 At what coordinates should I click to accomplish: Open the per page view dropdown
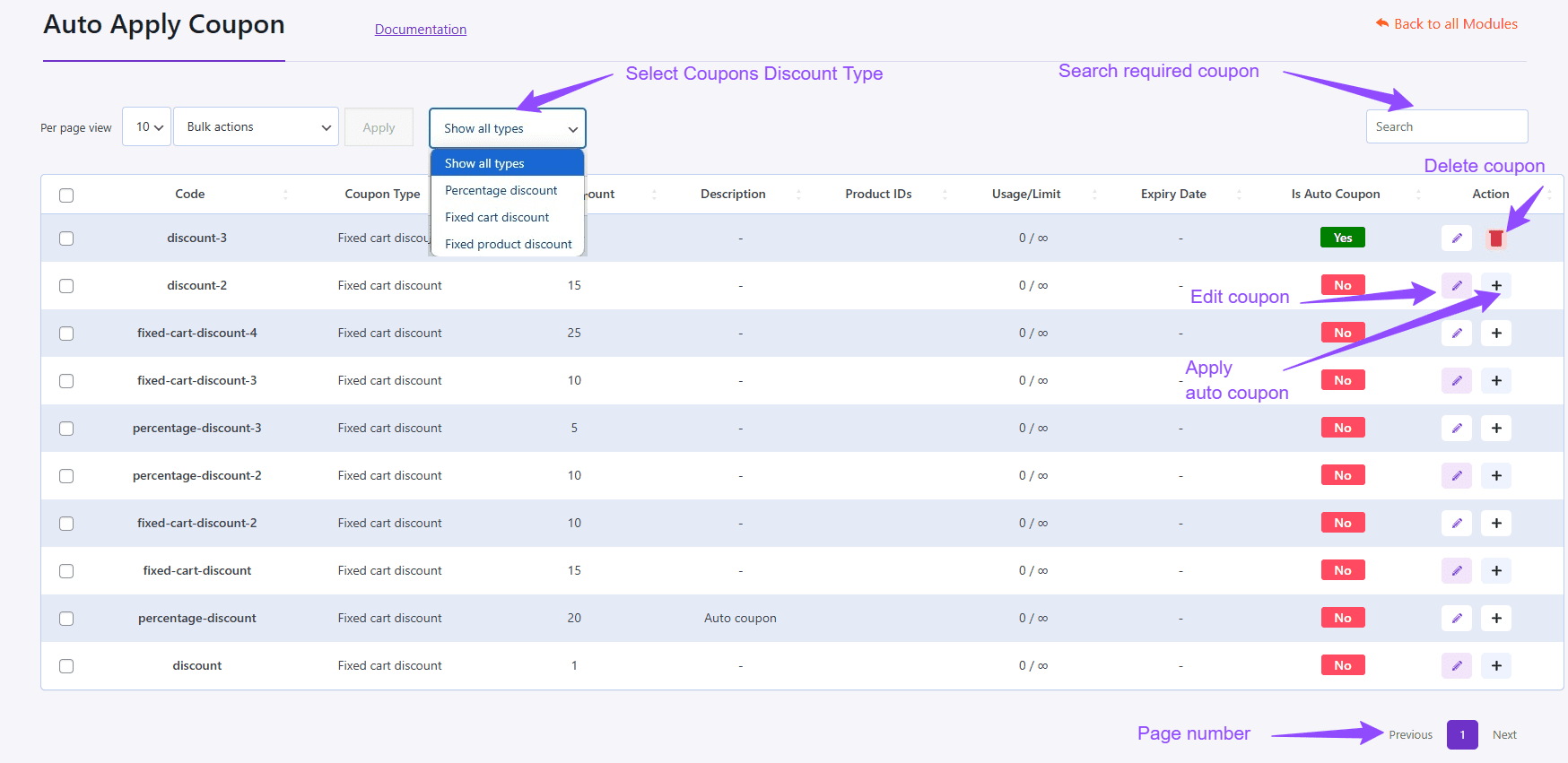(147, 127)
